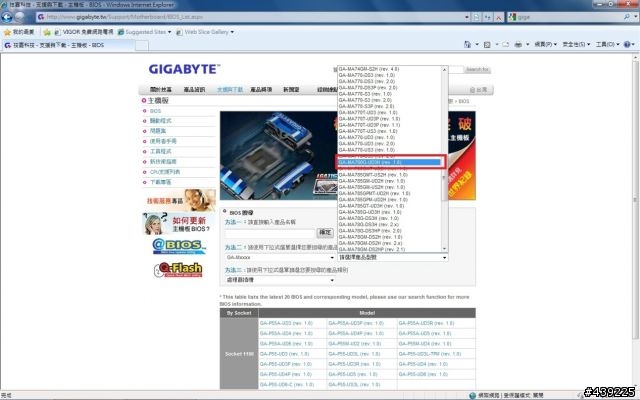Open the 安全性(S) Safety menu
The width and height of the screenshot is (640, 400).
576,44
